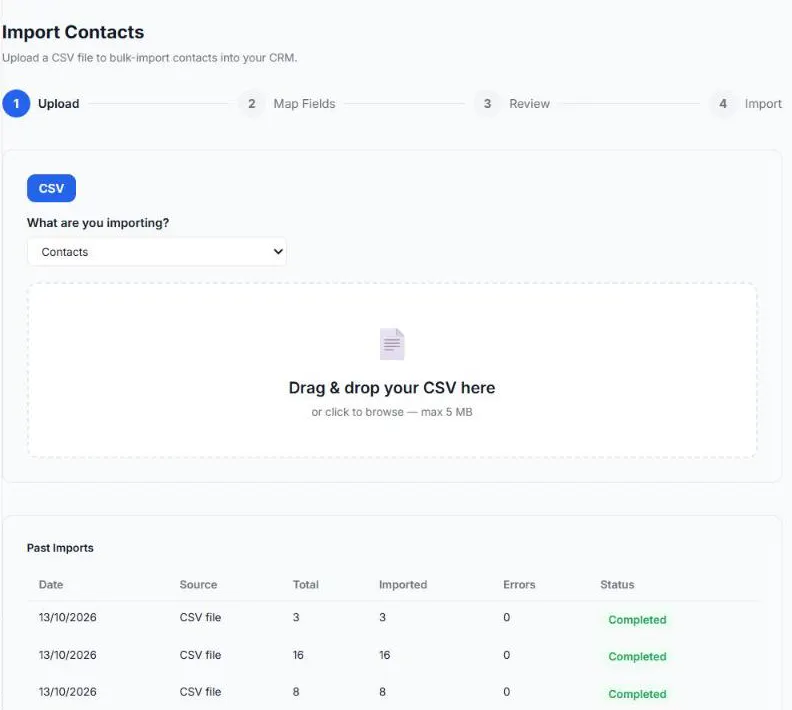Click the Completed status of the 3-total import
This screenshot has height=710, width=792.
(637, 620)
